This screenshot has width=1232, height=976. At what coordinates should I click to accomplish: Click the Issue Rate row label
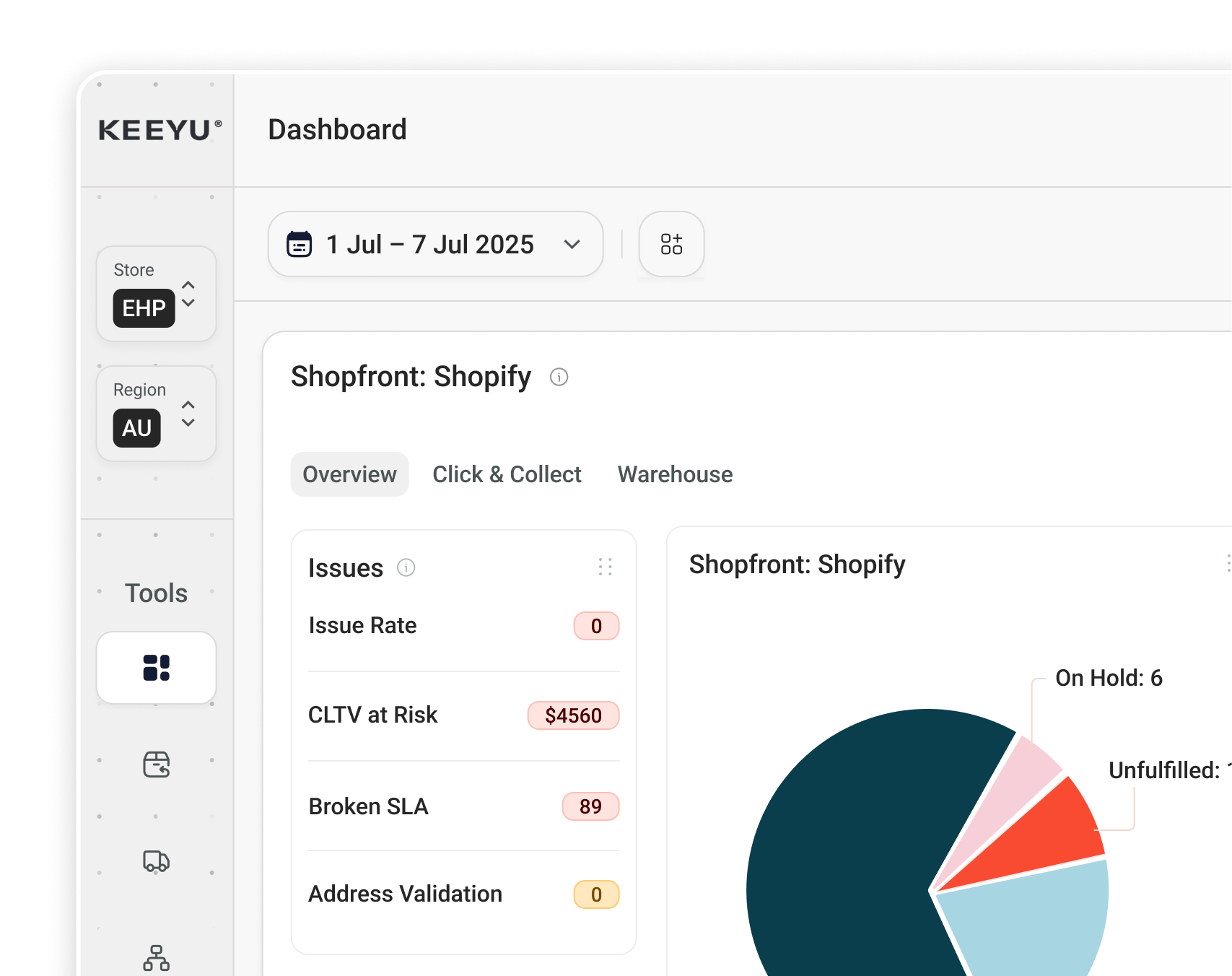[x=362, y=625]
